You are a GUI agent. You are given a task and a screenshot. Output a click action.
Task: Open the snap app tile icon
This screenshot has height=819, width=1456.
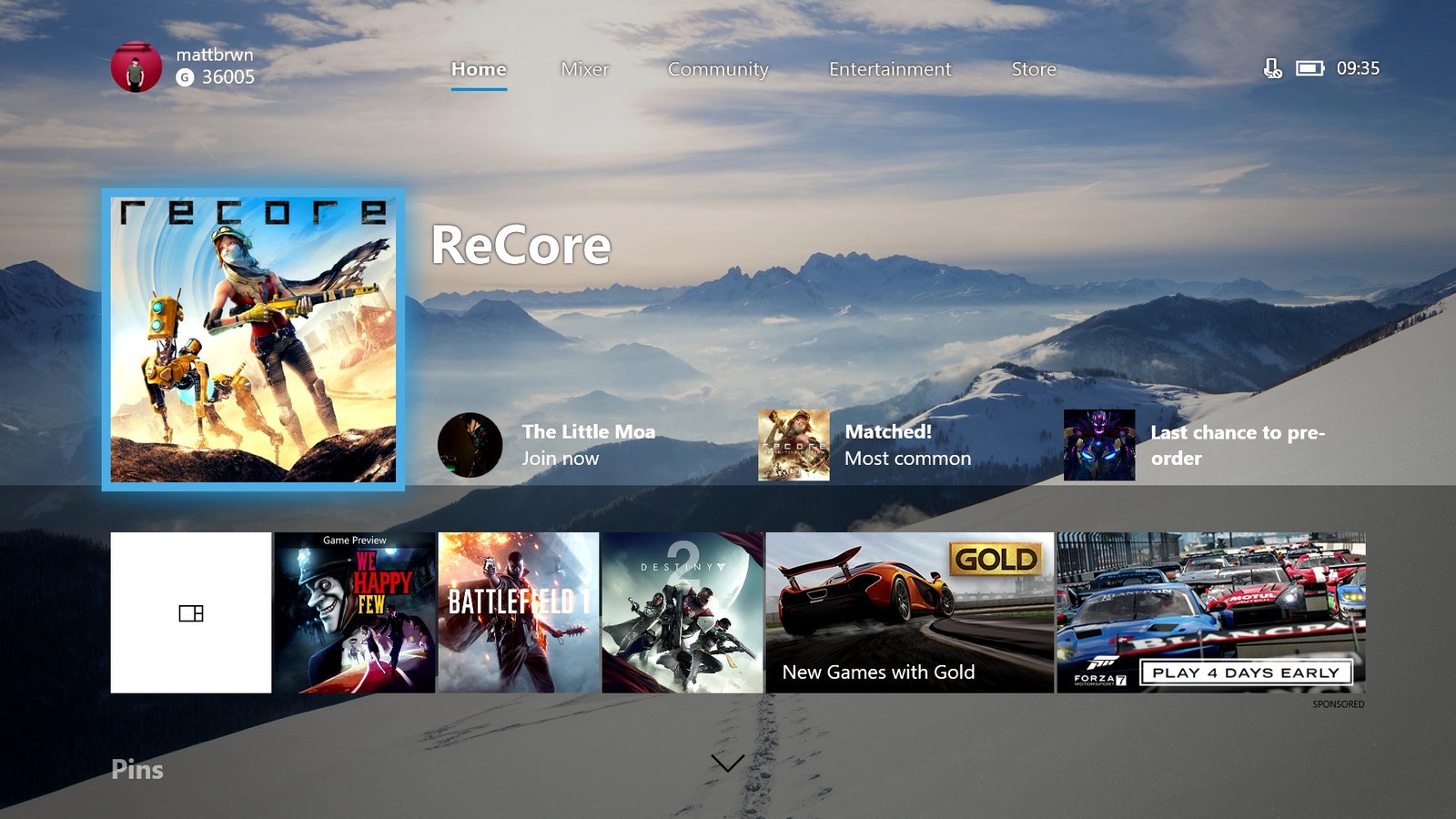191,612
